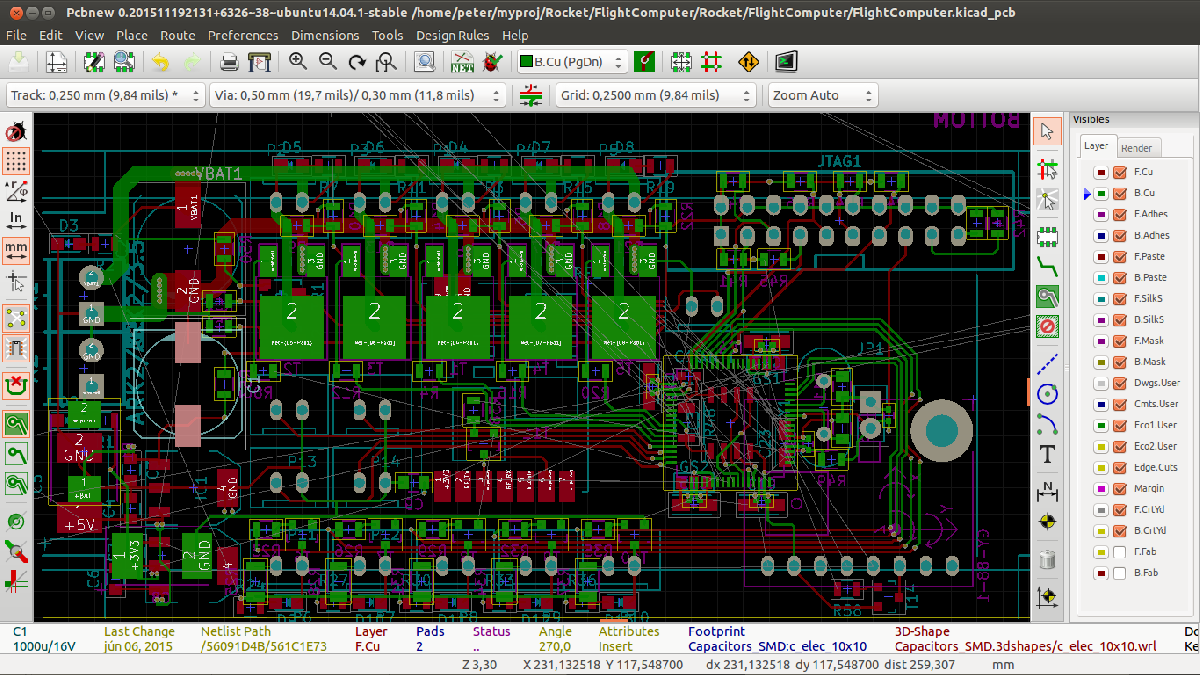Select the Add Keepout Area tool
The height and width of the screenshot is (675, 1200).
pos(1047,327)
